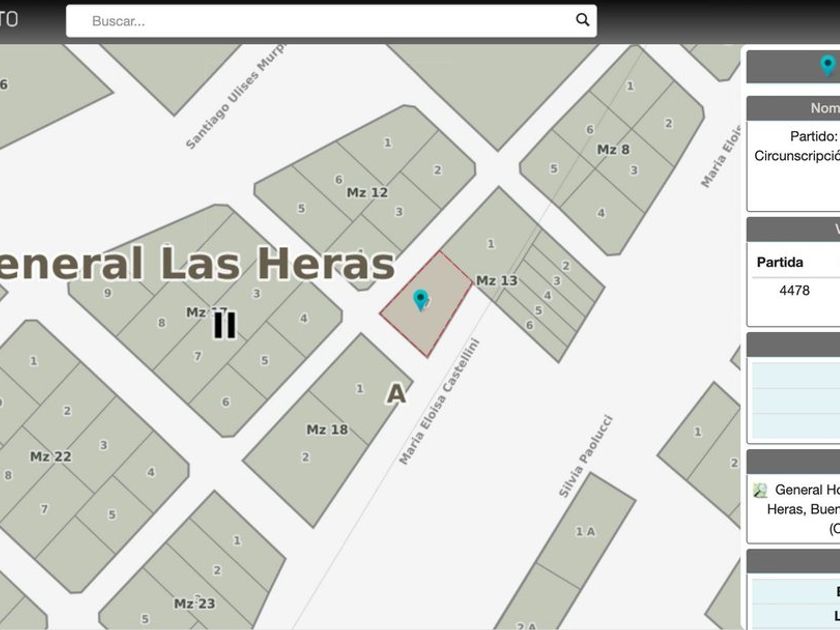
Task: Click the small map icon beside General Ho
Action: coord(760,490)
